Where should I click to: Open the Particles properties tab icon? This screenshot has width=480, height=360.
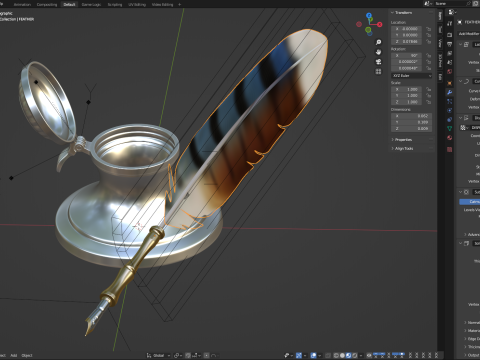click(x=449, y=101)
